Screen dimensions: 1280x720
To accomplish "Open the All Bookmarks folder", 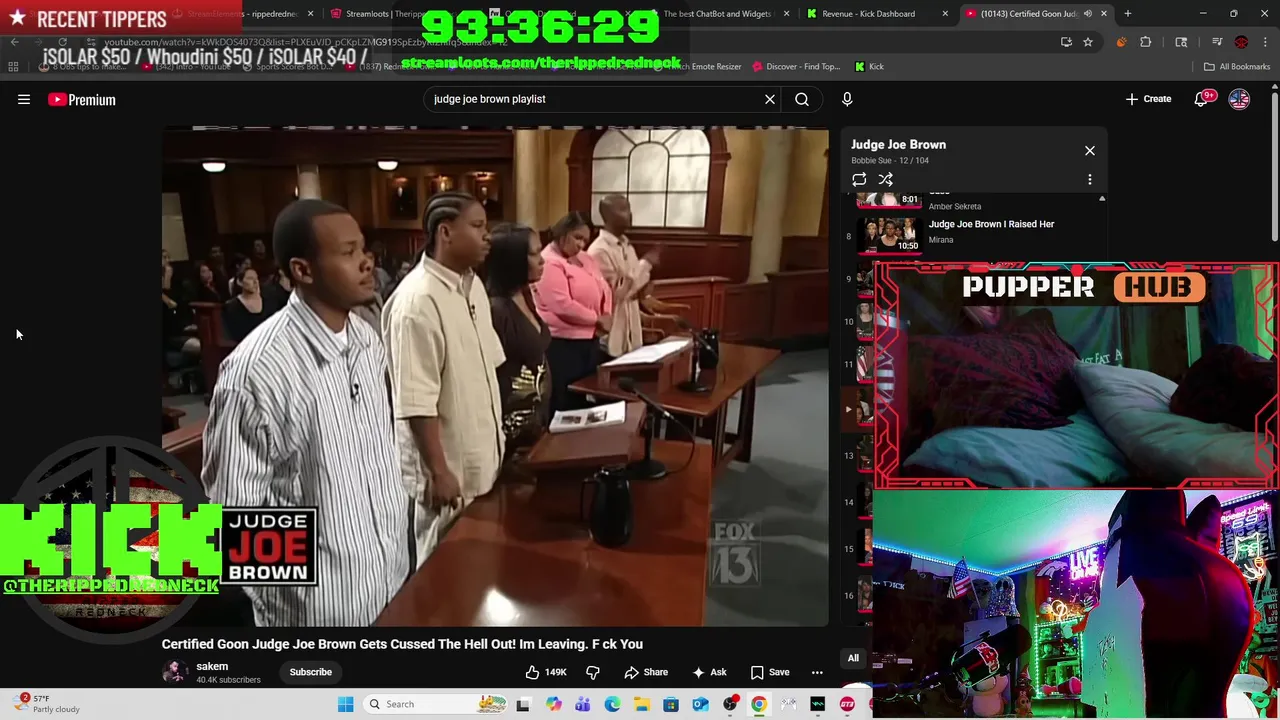I will [1237, 67].
